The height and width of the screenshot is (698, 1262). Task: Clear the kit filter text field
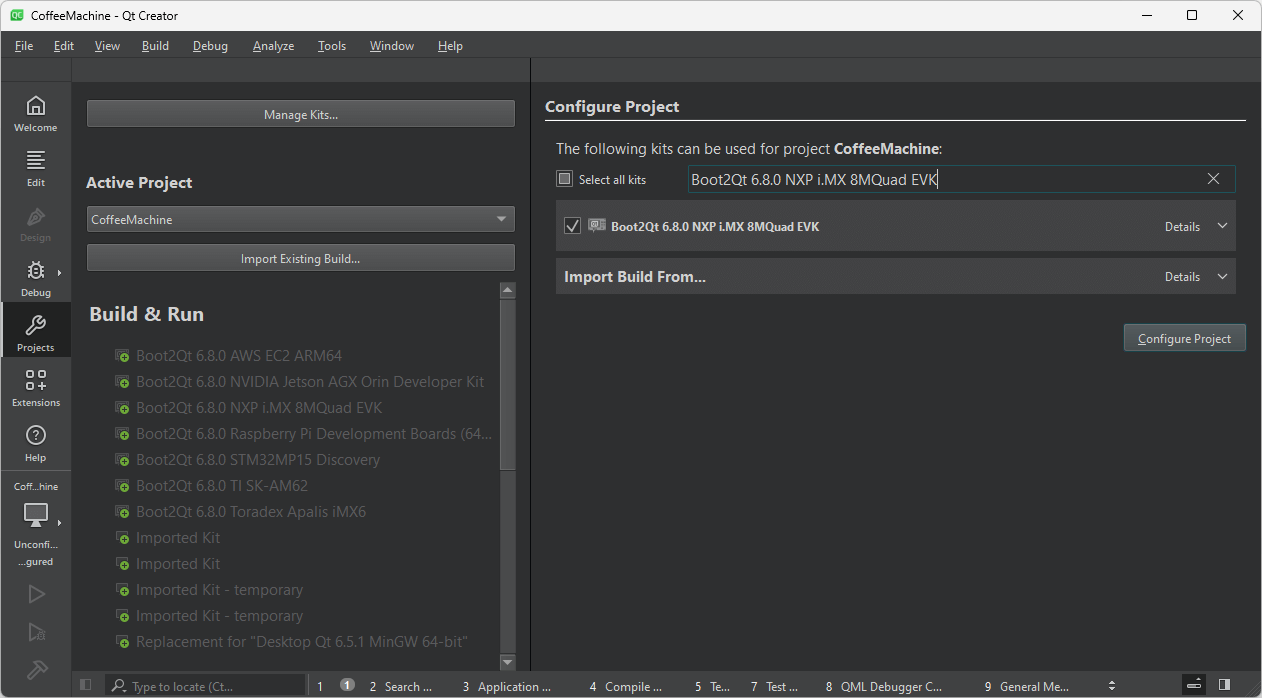(x=1213, y=179)
